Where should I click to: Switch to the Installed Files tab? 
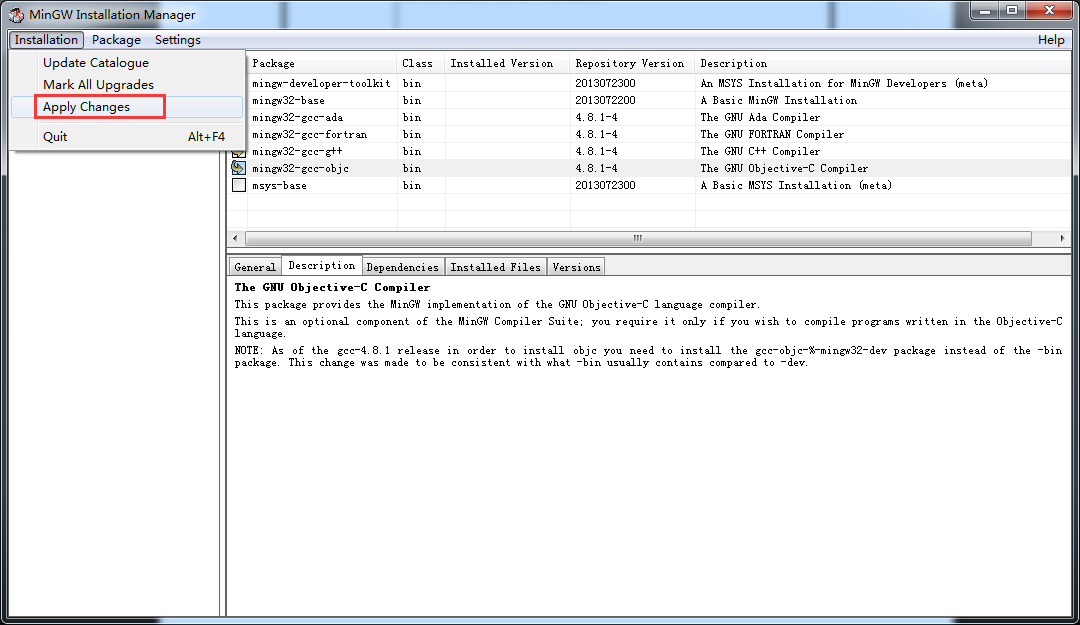click(x=496, y=267)
